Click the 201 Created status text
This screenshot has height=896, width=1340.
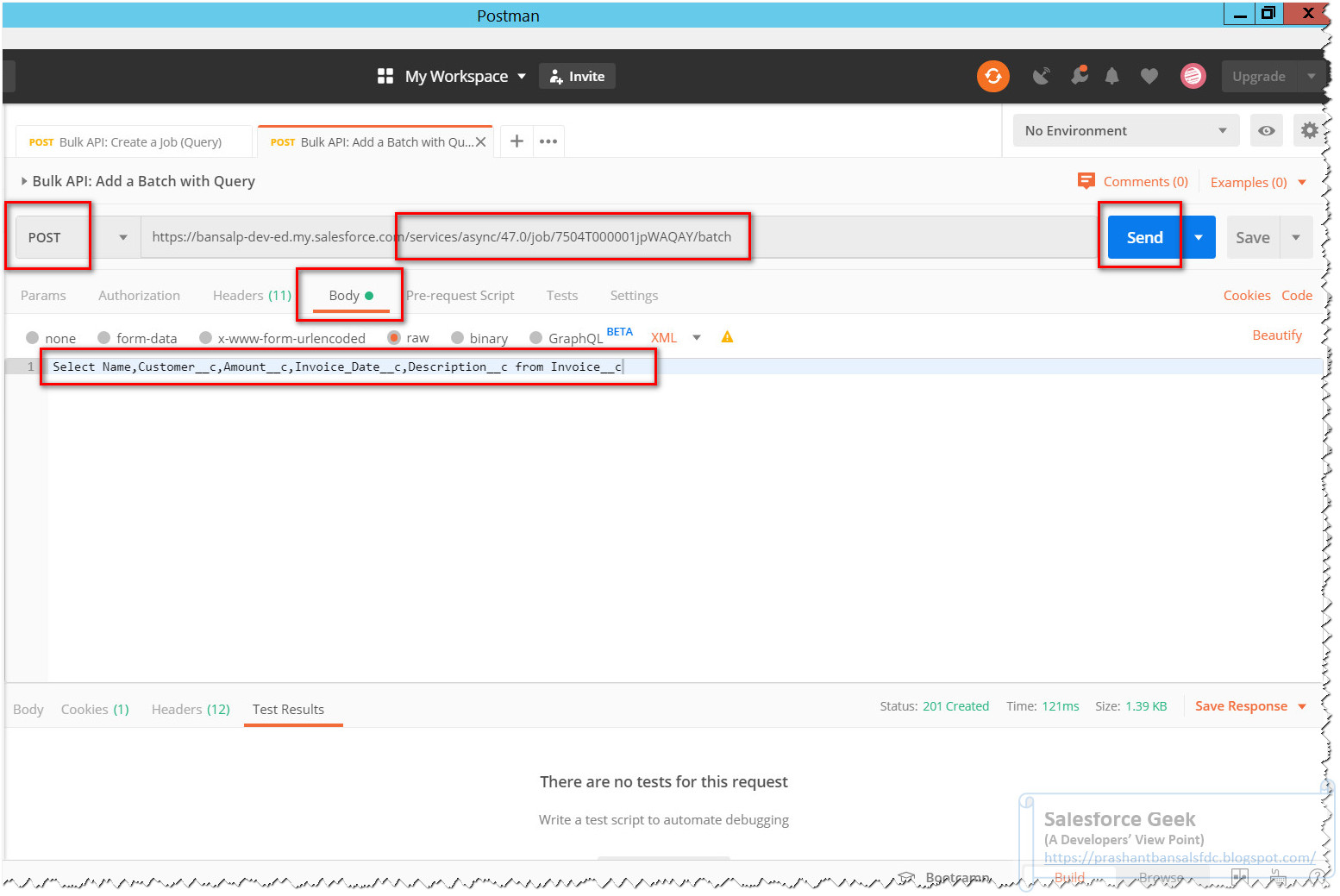955,705
